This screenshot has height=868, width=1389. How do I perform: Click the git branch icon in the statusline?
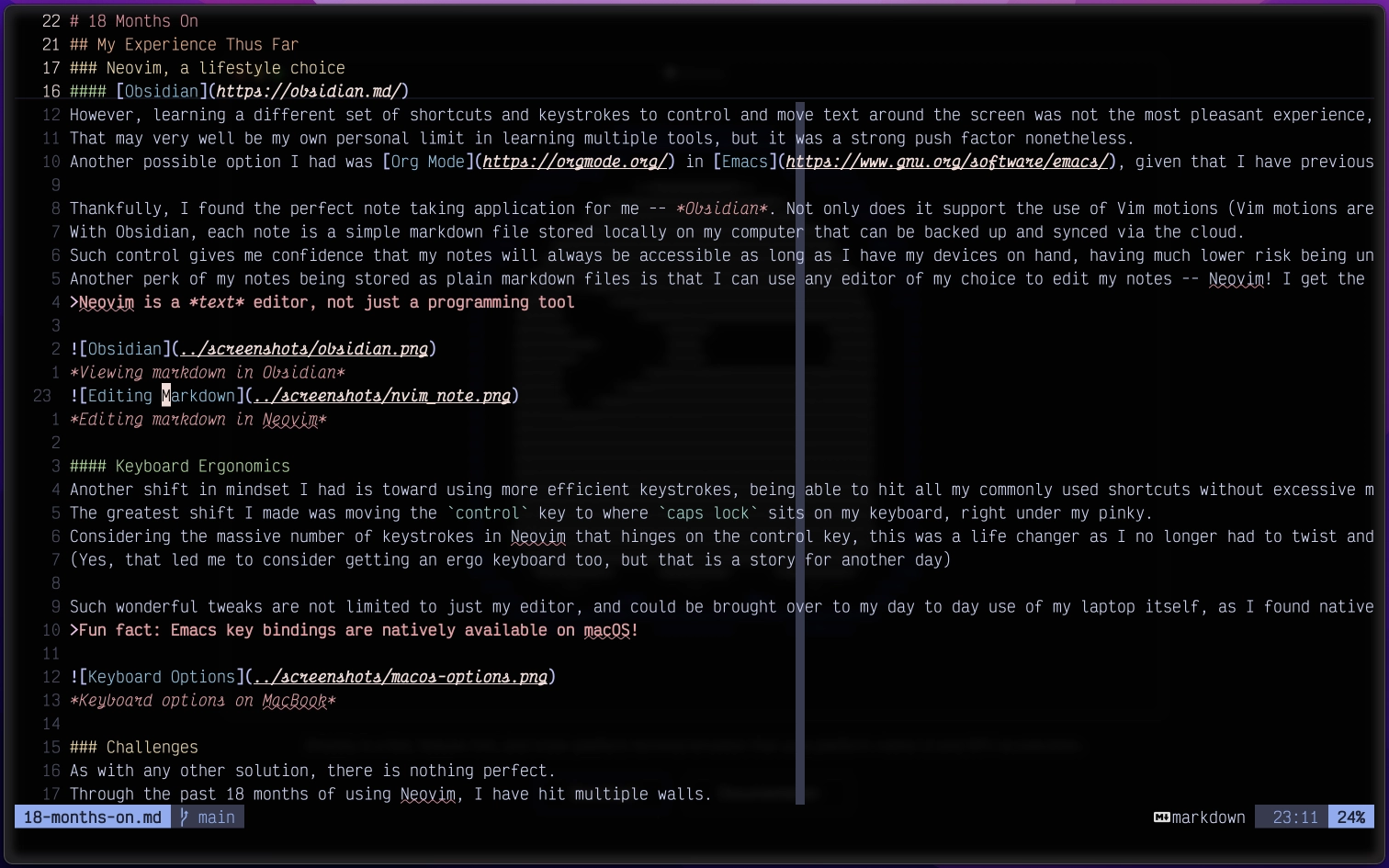click(x=184, y=817)
